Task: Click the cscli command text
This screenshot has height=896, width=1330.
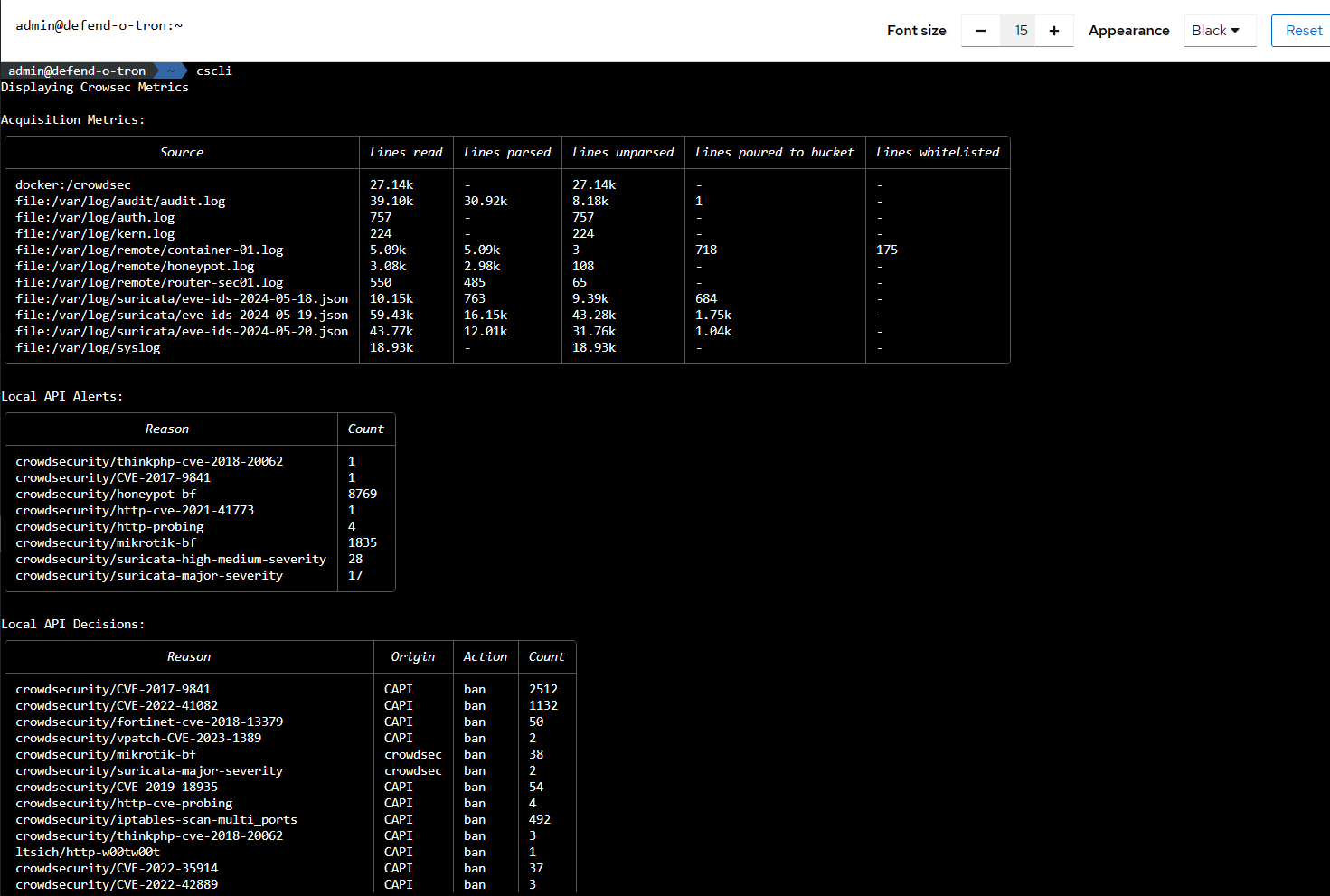Action: [214, 71]
